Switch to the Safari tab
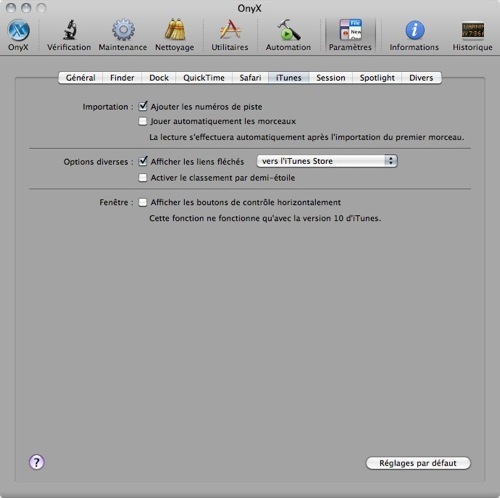The image size is (500, 498). (250, 78)
